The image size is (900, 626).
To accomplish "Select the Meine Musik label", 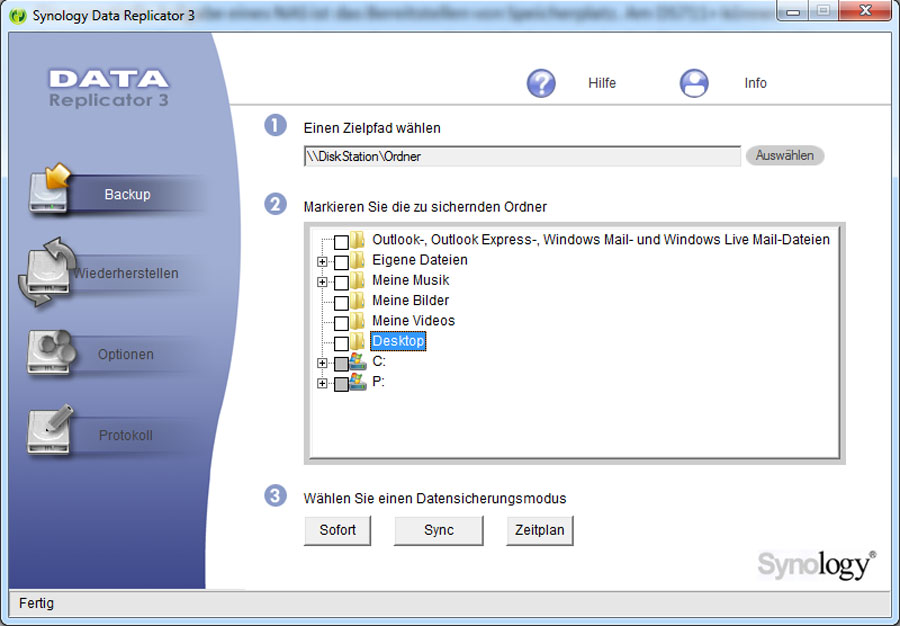I will coord(410,280).
